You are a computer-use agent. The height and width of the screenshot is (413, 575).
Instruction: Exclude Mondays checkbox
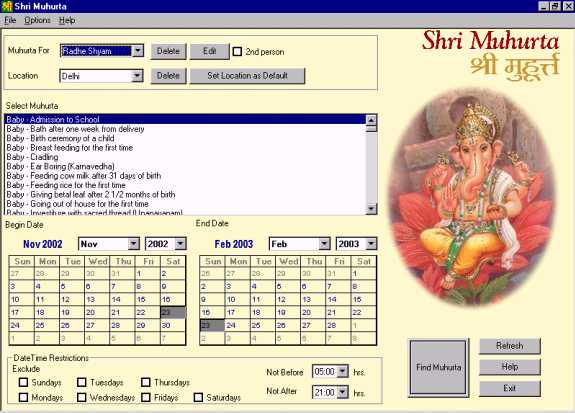tap(23, 397)
